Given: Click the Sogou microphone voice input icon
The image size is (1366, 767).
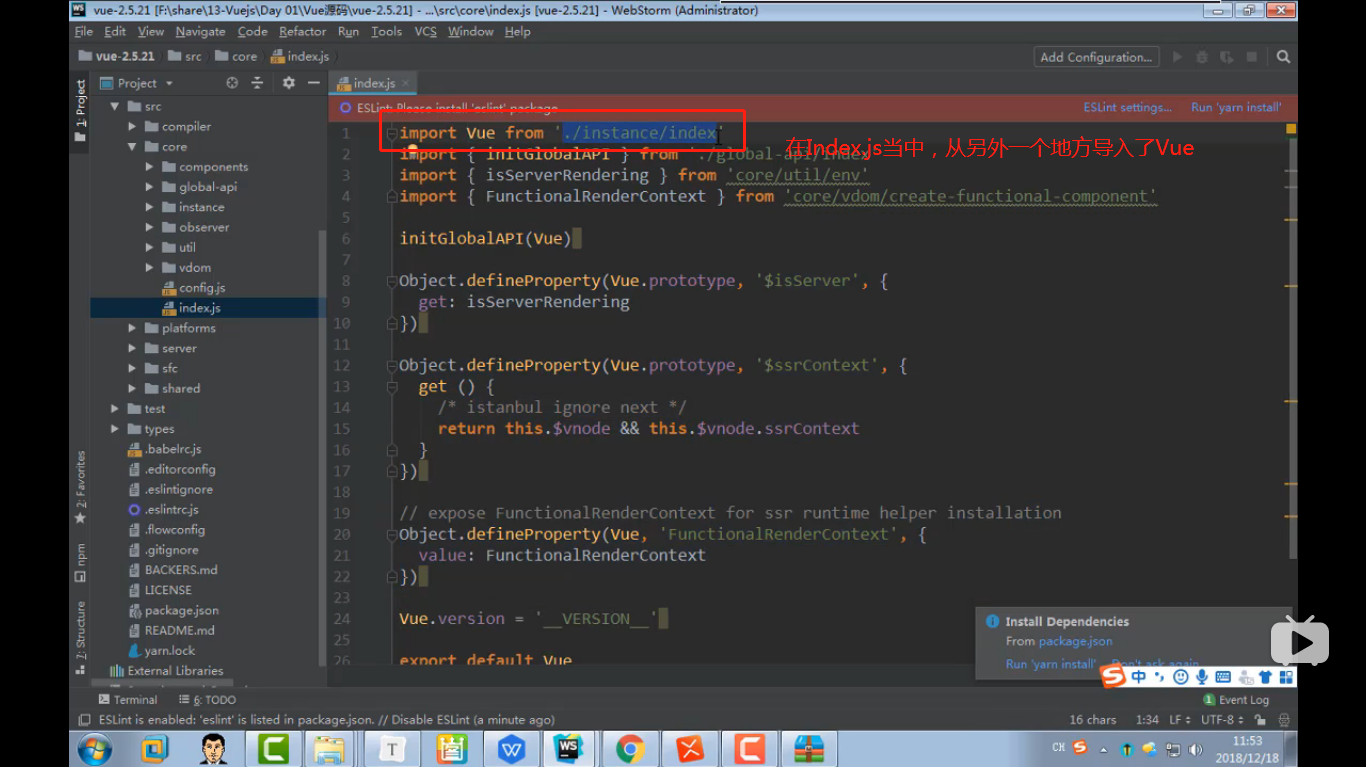Looking at the screenshot, I should tap(1201, 677).
